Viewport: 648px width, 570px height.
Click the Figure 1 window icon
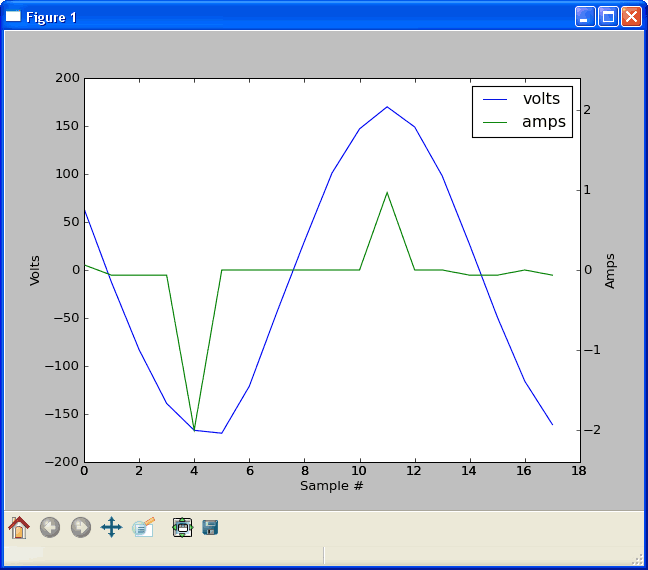click(x=13, y=16)
